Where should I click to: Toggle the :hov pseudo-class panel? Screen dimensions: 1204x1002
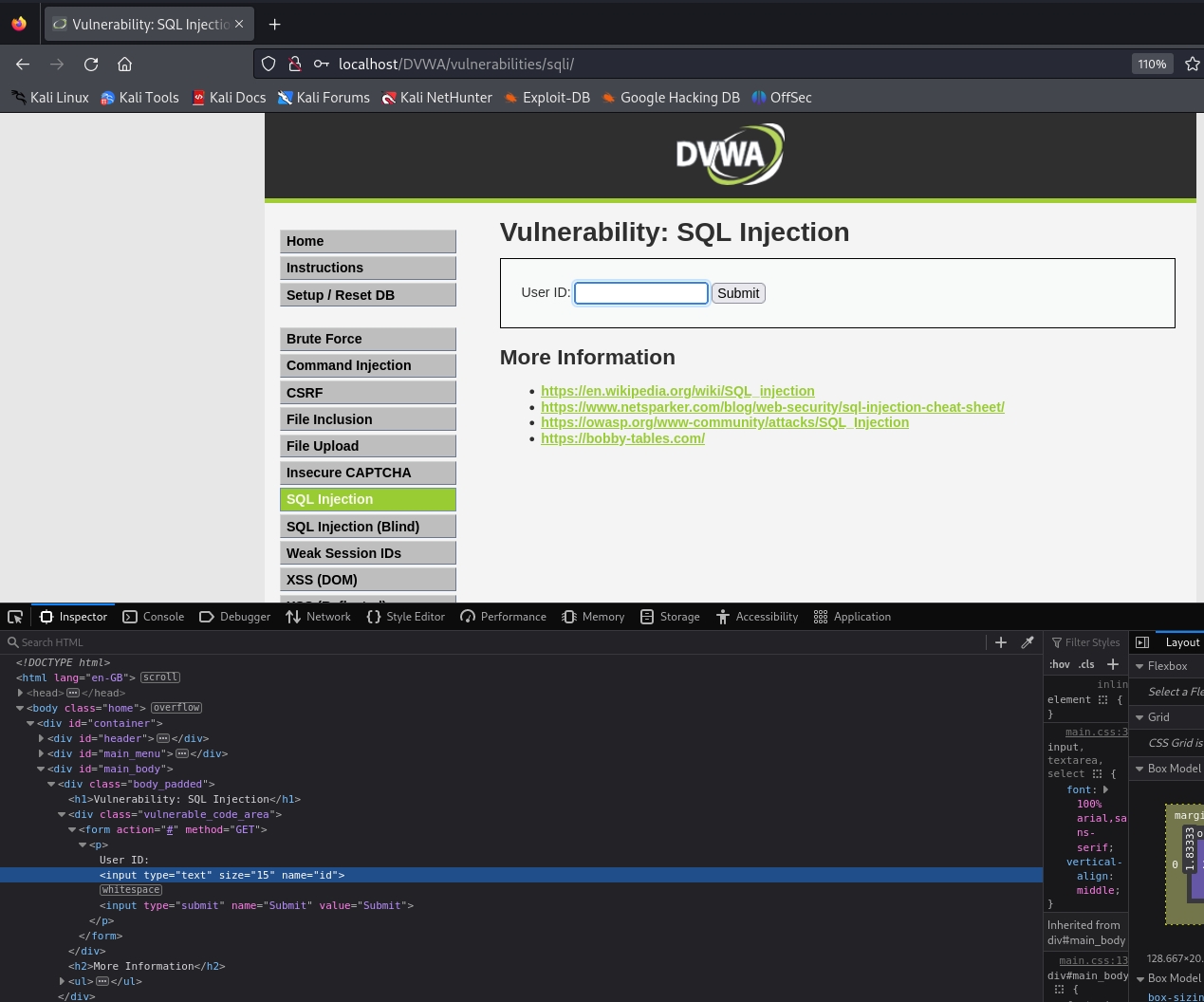coord(1060,664)
